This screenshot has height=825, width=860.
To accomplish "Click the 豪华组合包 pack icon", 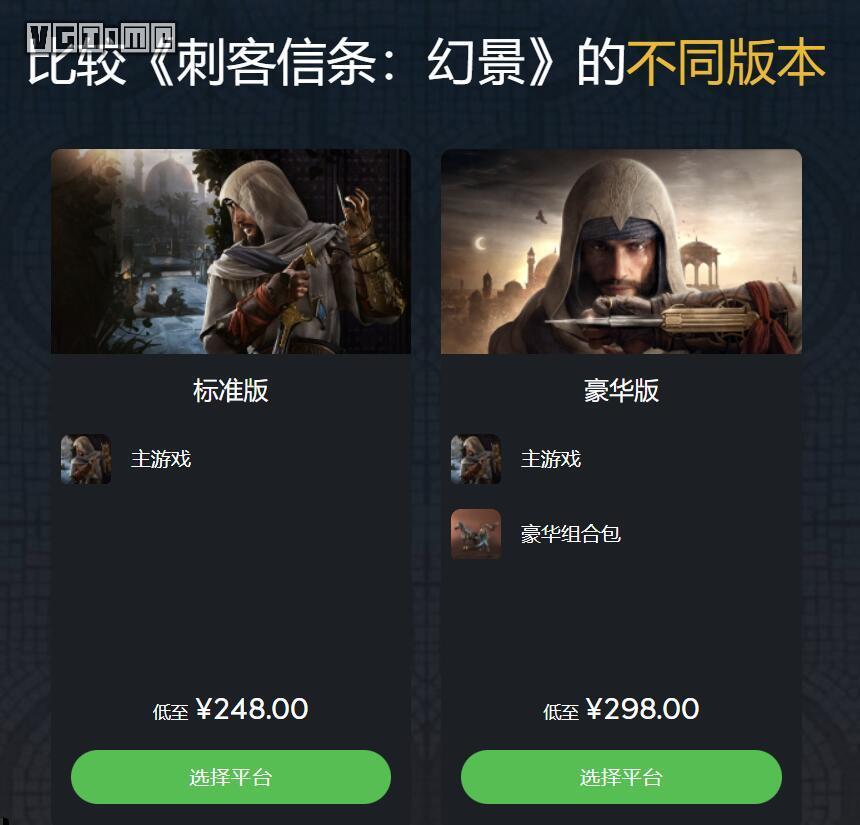I will [476, 534].
